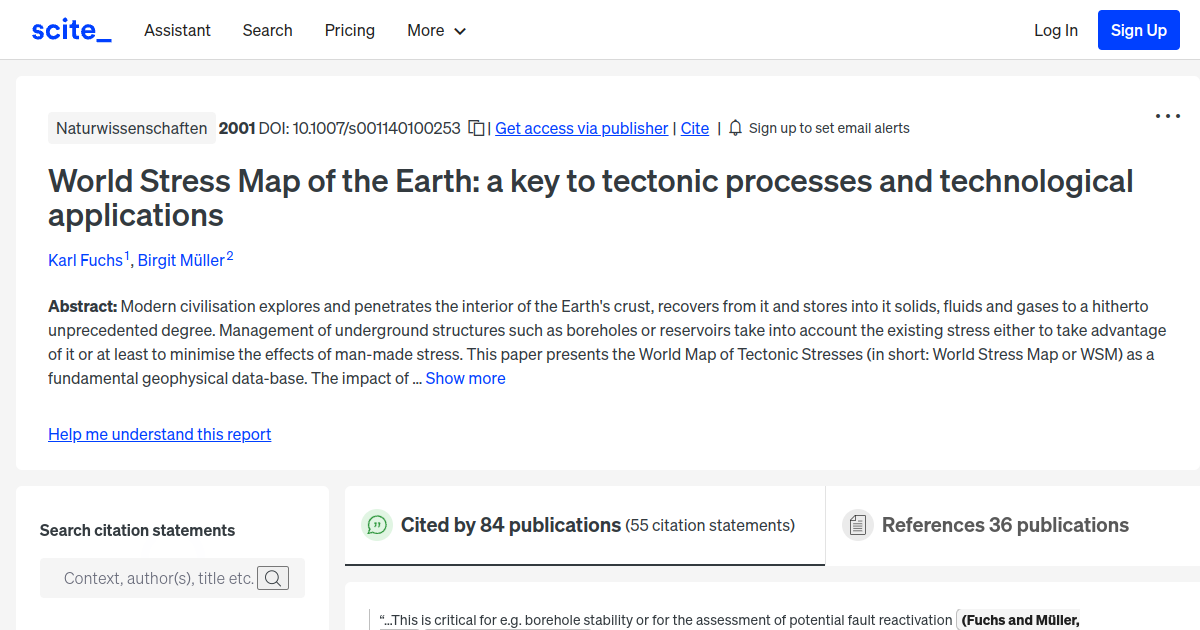Click the green quote icon on Cited by
This screenshot has height=630, width=1200.
(376, 524)
